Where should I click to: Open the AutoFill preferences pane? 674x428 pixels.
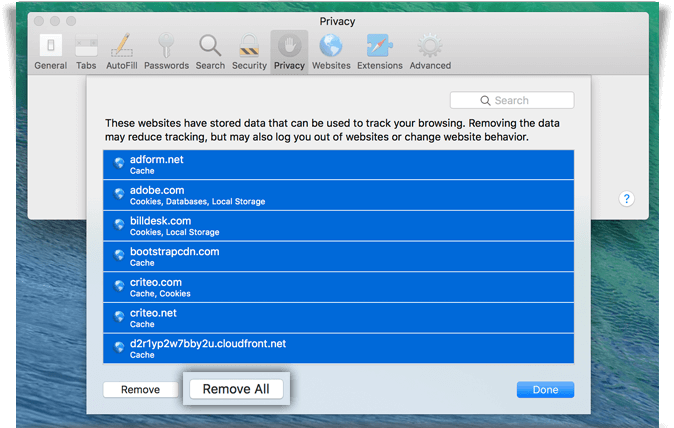point(122,51)
